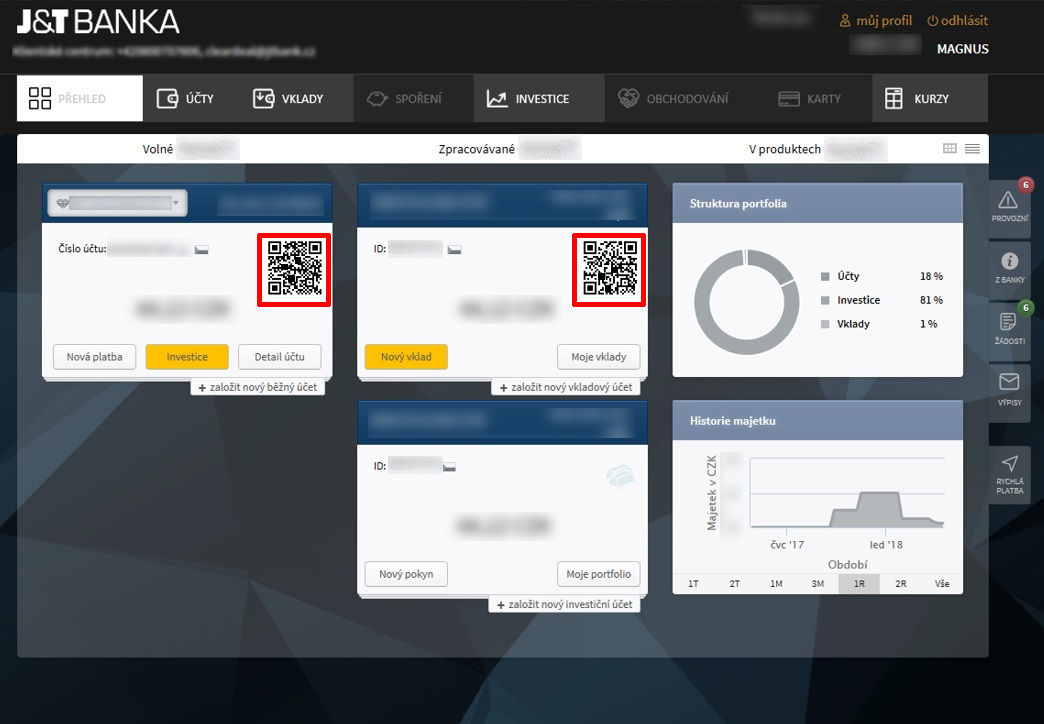Screen dimensions: 1044x724
Task: Click the Zpracovávané label
Action: point(477,149)
